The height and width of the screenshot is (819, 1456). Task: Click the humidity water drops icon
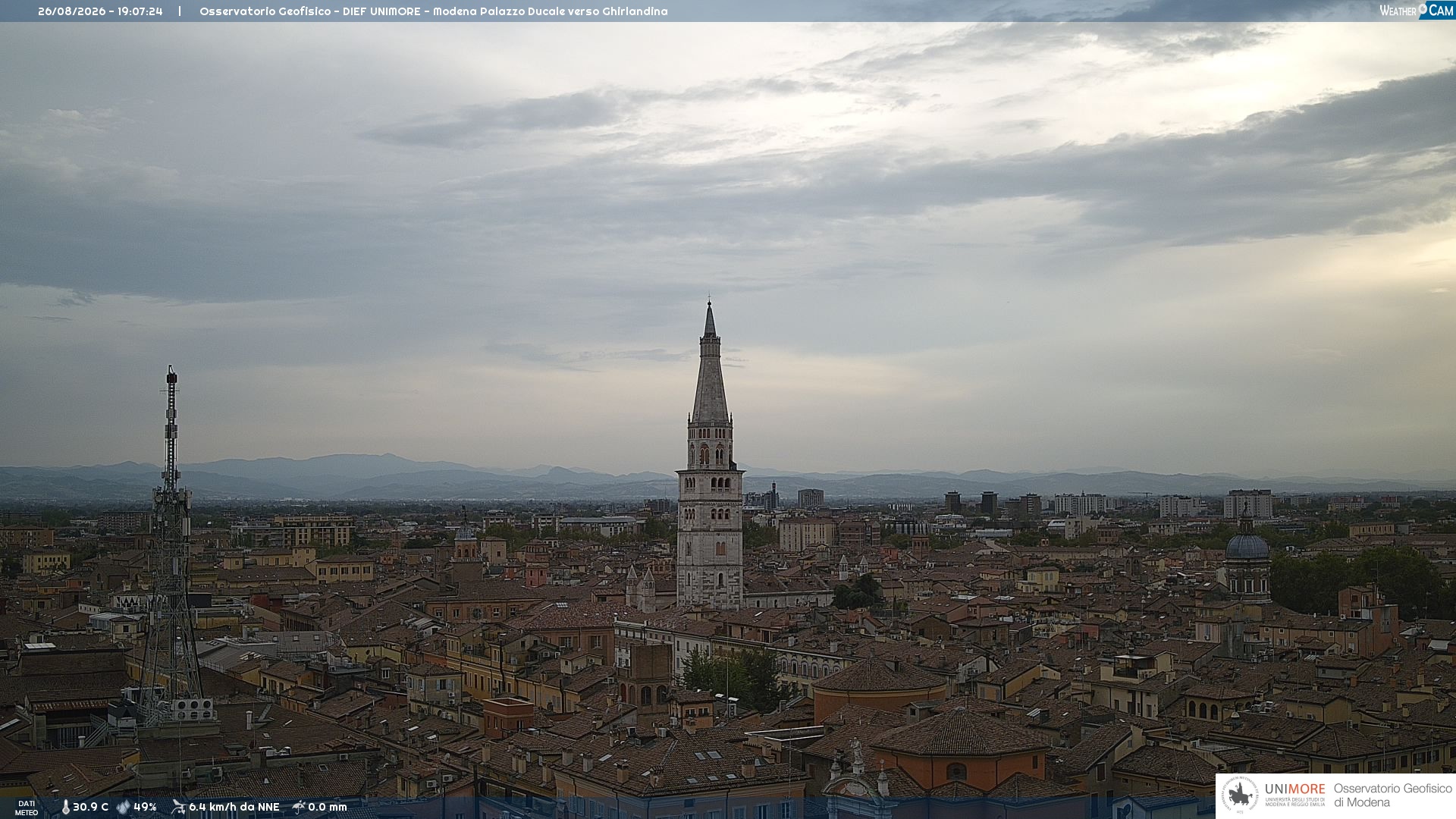pyautogui.click(x=123, y=807)
